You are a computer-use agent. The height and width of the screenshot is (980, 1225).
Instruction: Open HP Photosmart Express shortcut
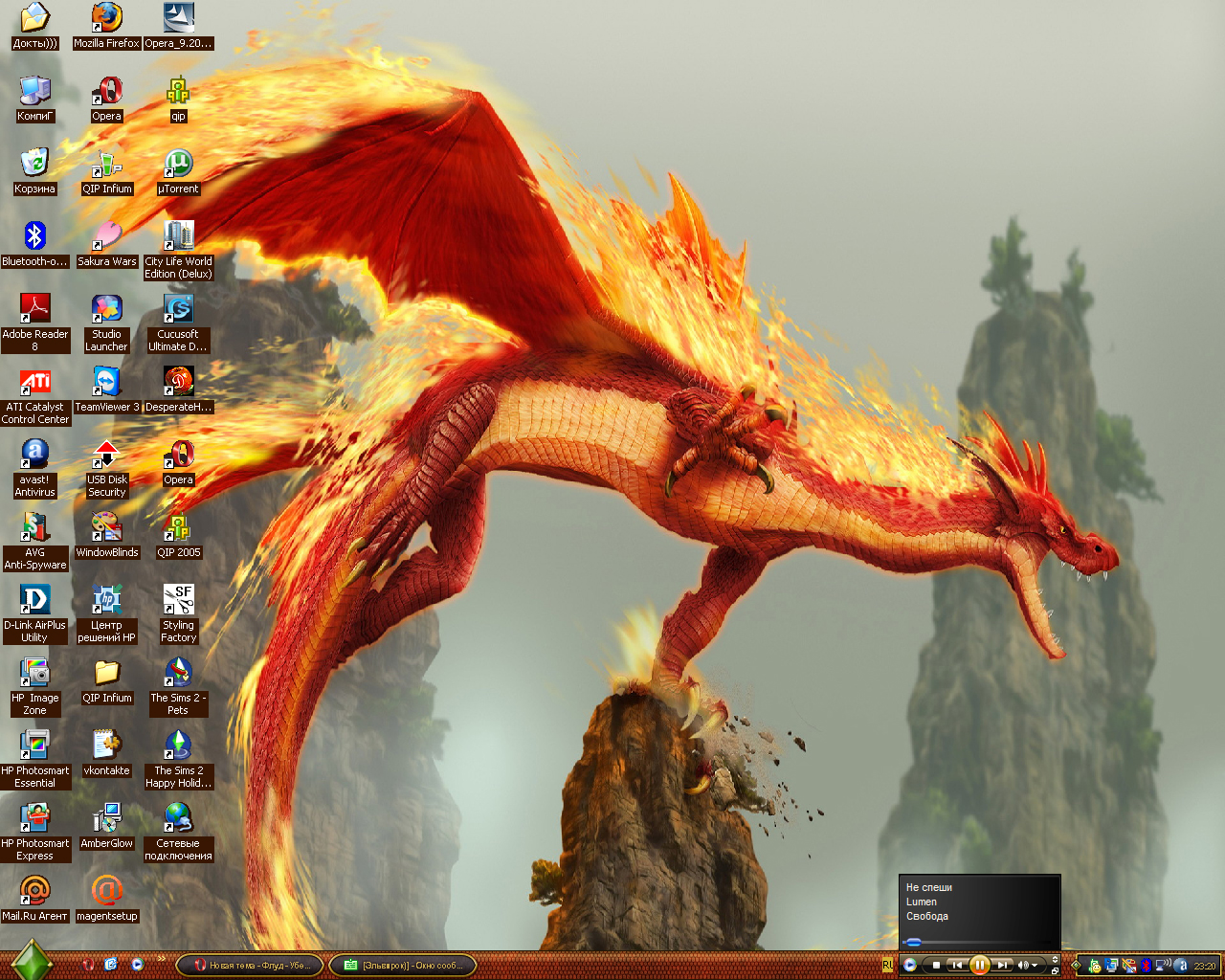tap(34, 833)
